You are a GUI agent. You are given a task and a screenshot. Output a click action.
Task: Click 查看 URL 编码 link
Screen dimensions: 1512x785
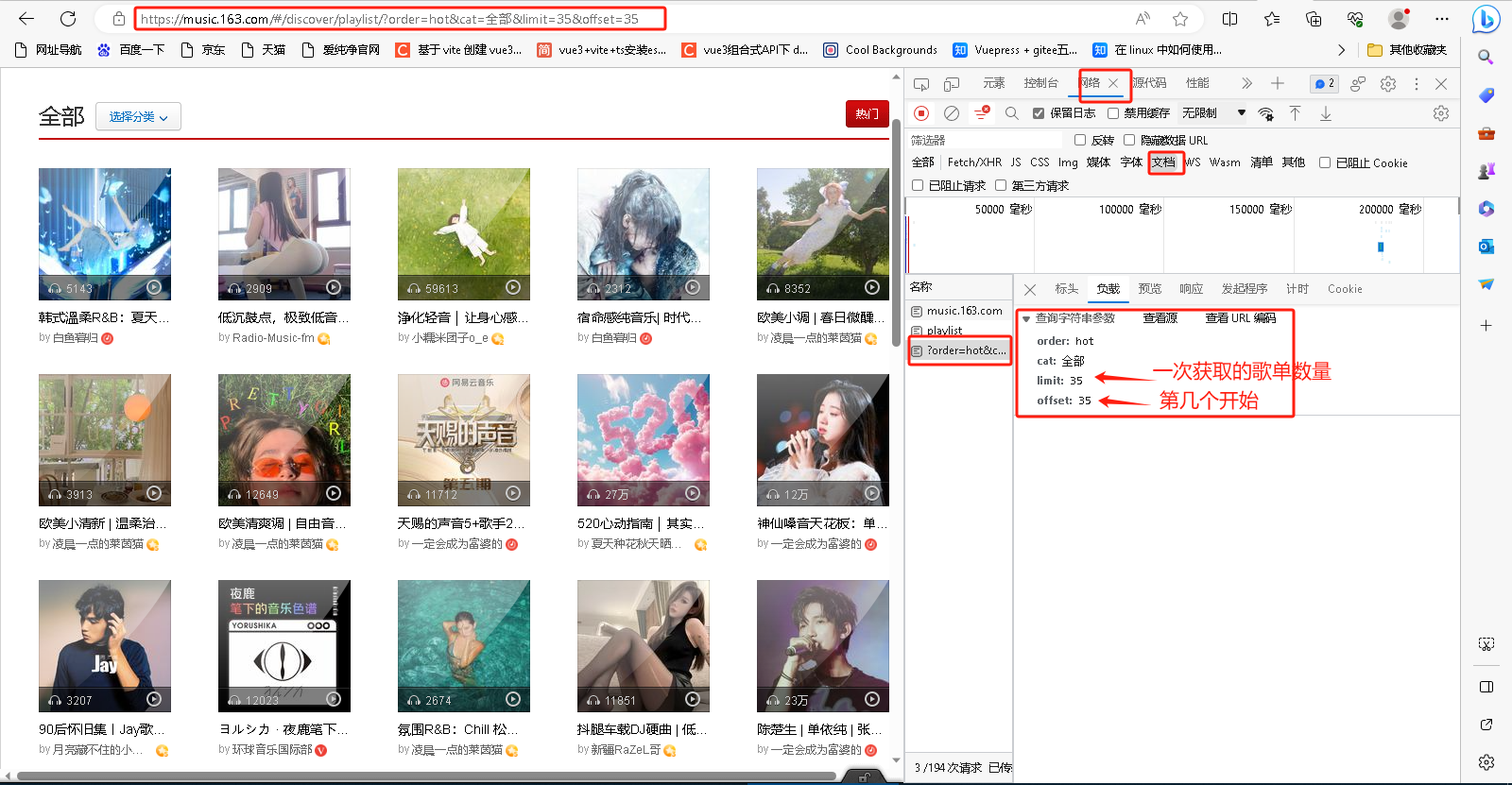pos(1241,318)
